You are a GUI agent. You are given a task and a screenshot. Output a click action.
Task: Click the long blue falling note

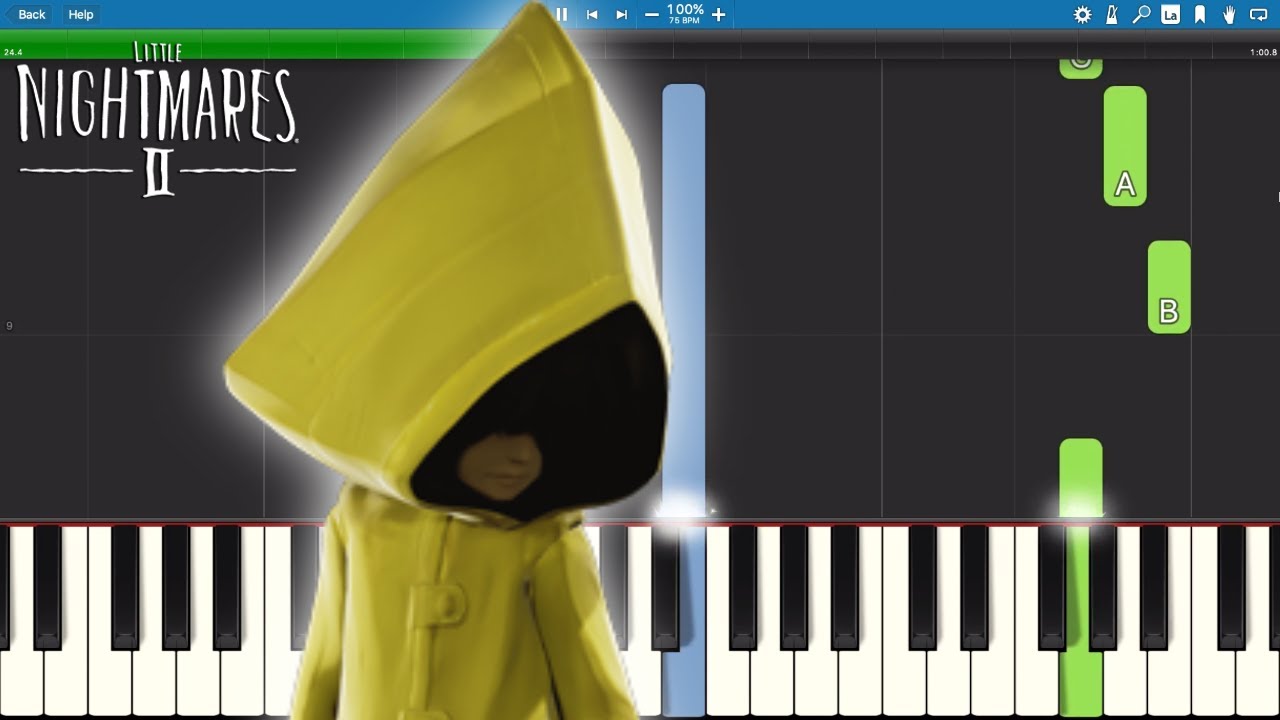[x=684, y=300]
